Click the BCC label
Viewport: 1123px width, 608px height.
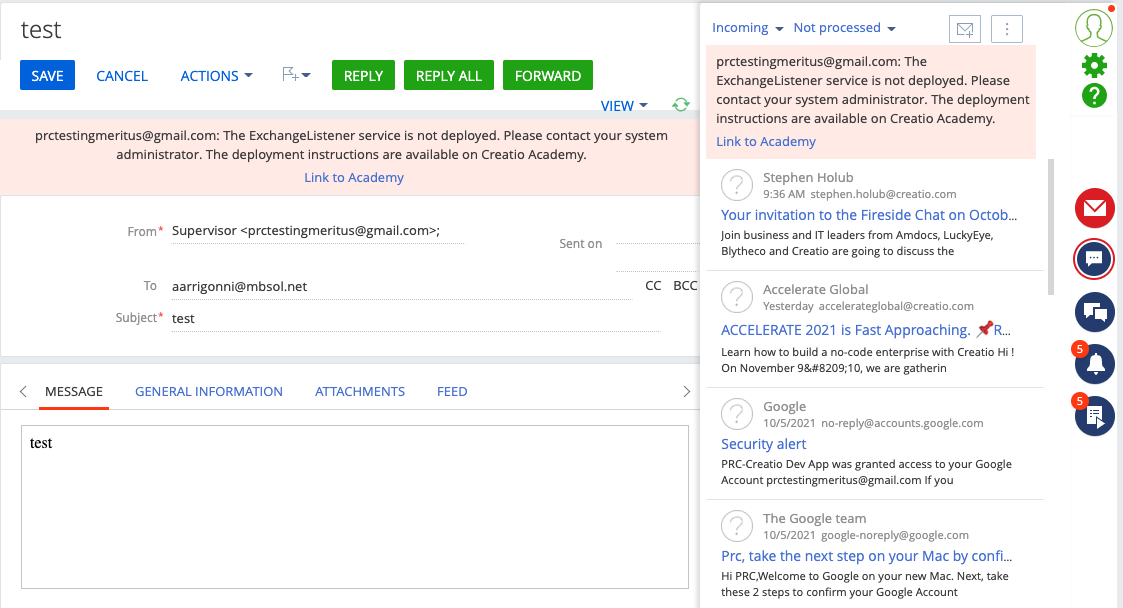pyautogui.click(x=685, y=285)
